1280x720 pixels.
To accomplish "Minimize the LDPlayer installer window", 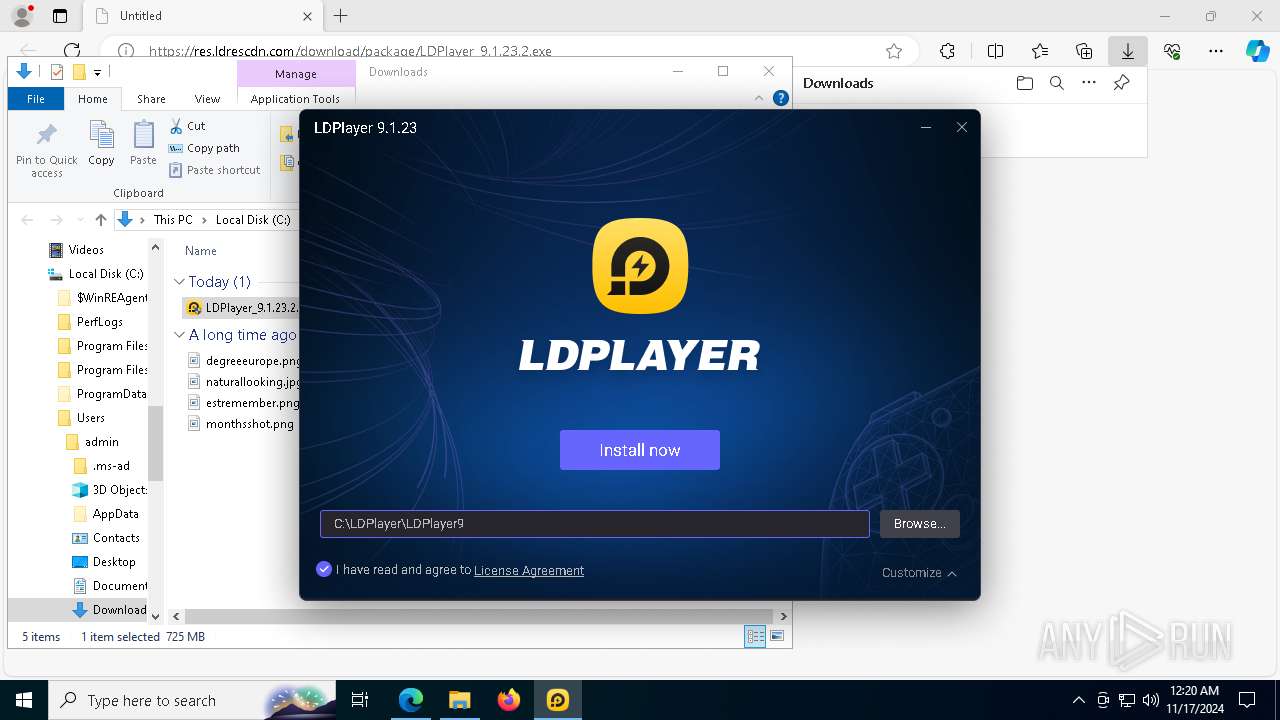I will coord(926,127).
